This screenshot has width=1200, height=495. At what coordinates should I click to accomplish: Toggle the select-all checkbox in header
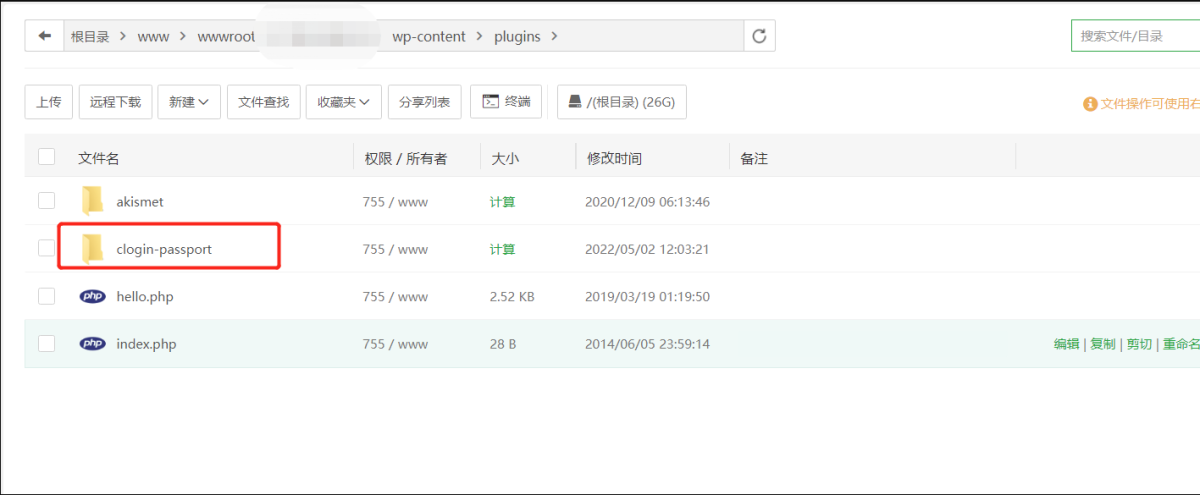46,157
